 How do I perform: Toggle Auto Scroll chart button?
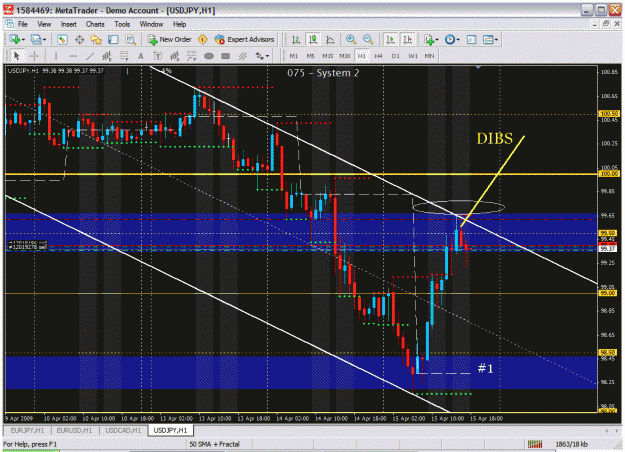coord(391,39)
